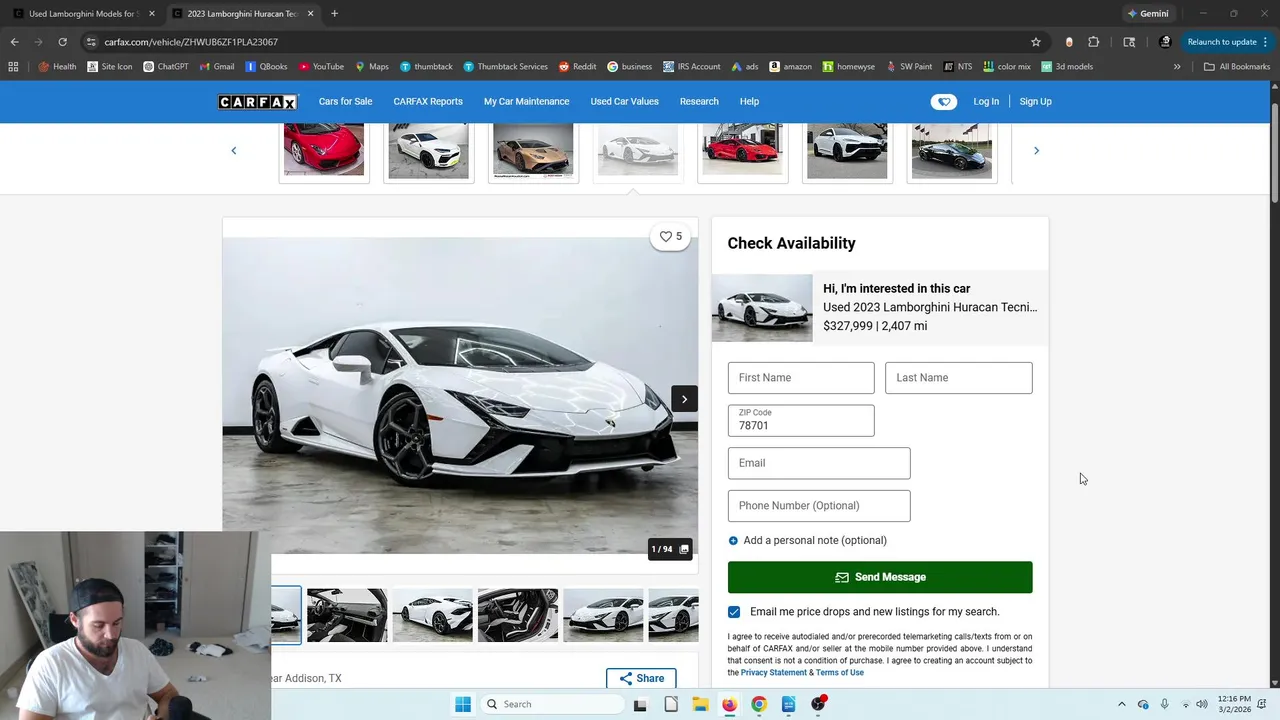Open the Privacy Statement link
This screenshot has height=720, width=1280.
pos(773,673)
